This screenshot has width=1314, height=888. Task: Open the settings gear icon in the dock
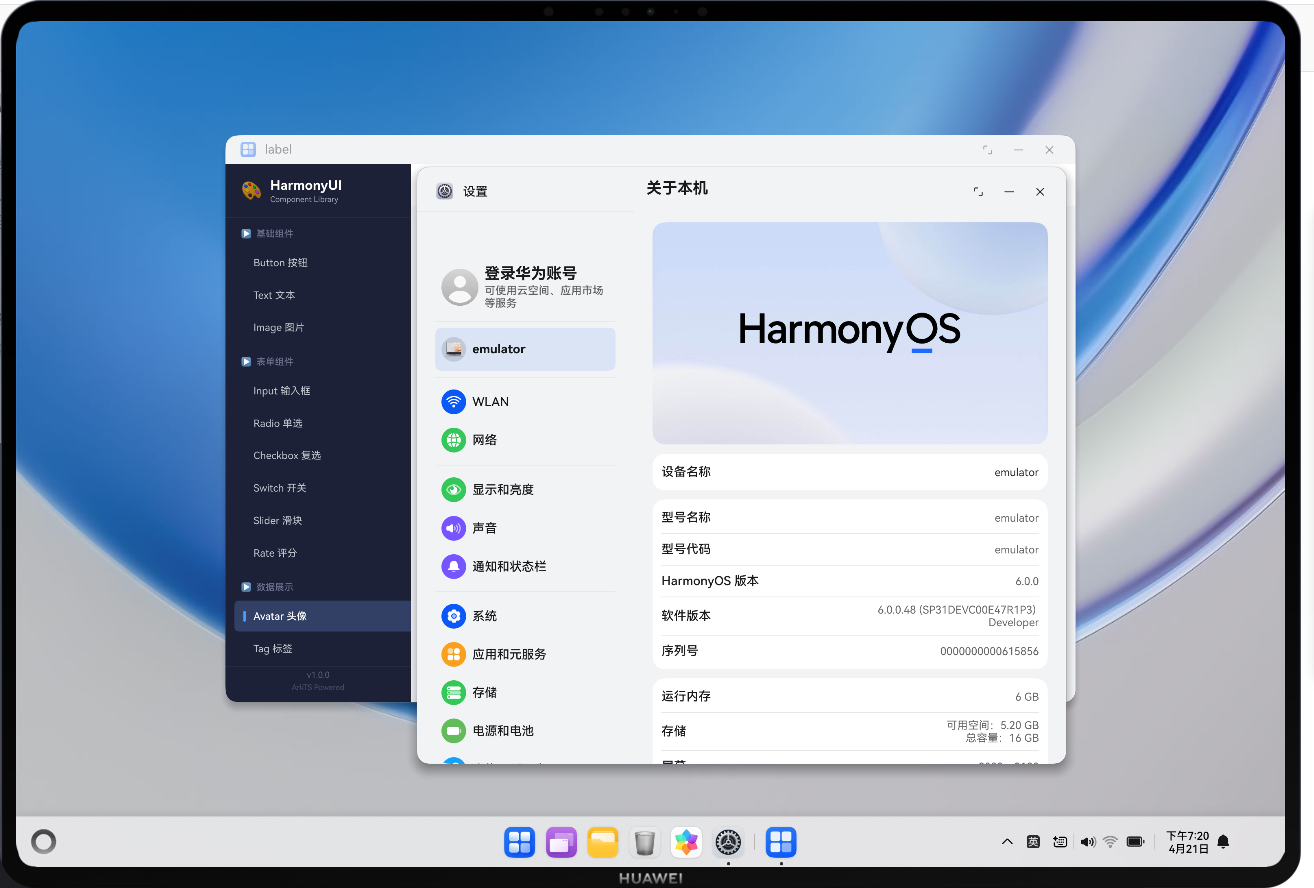coord(728,842)
